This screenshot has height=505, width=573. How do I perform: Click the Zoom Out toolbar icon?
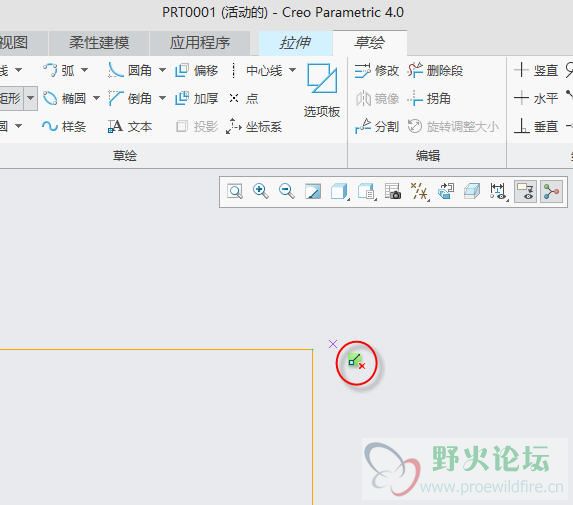[x=286, y=191]
